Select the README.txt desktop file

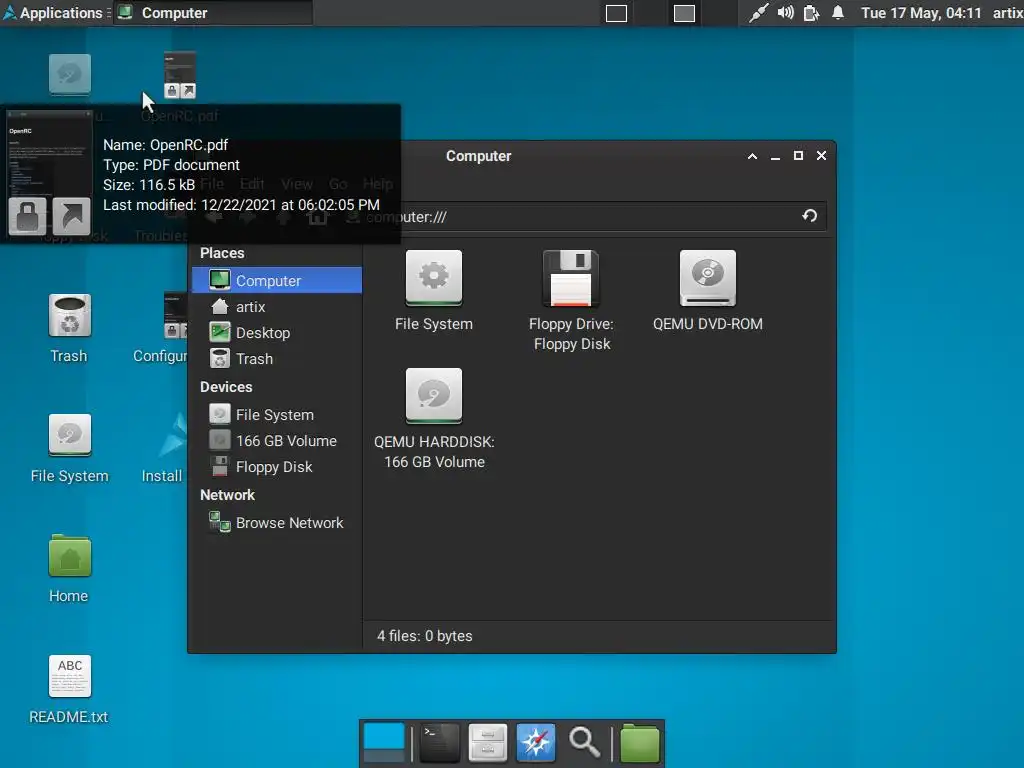click(69, 689)
